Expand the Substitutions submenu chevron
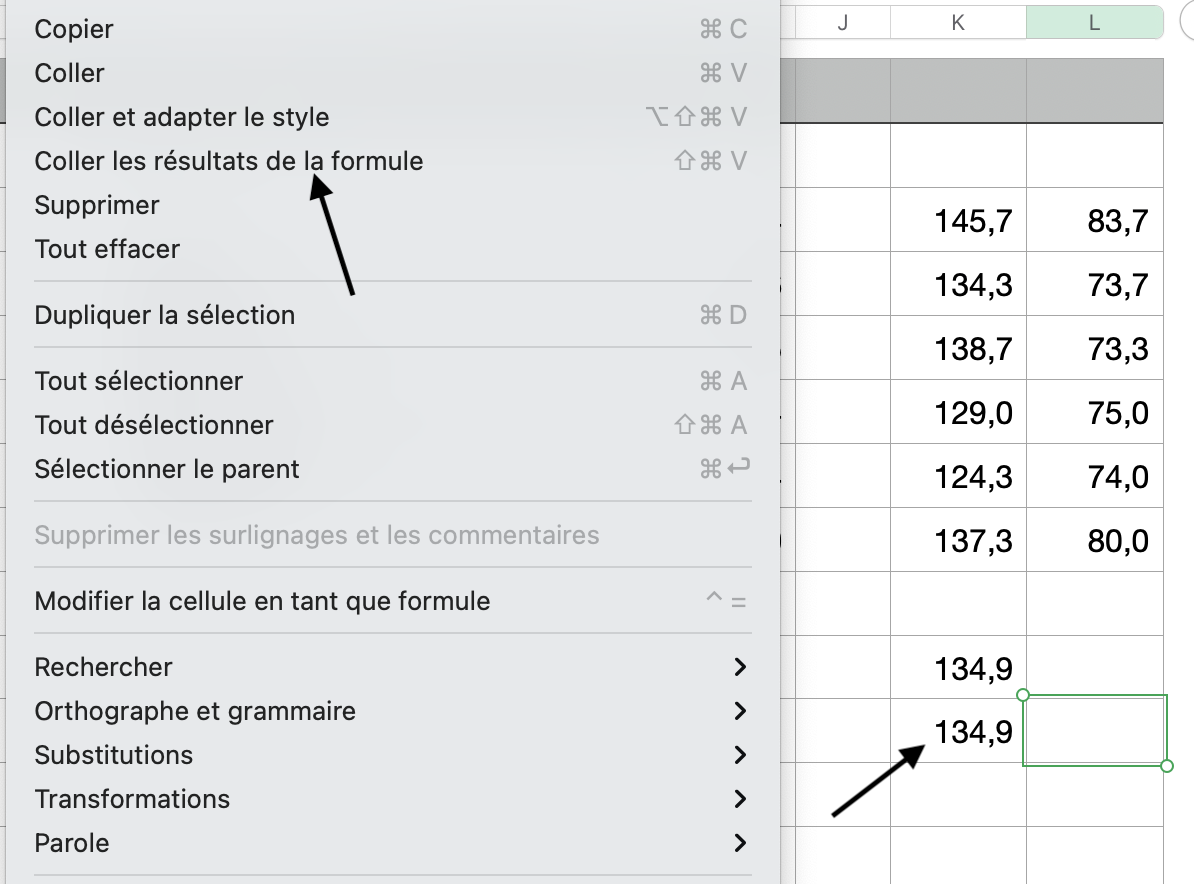This screenshot has width=1194, height=884. (740, 755)
